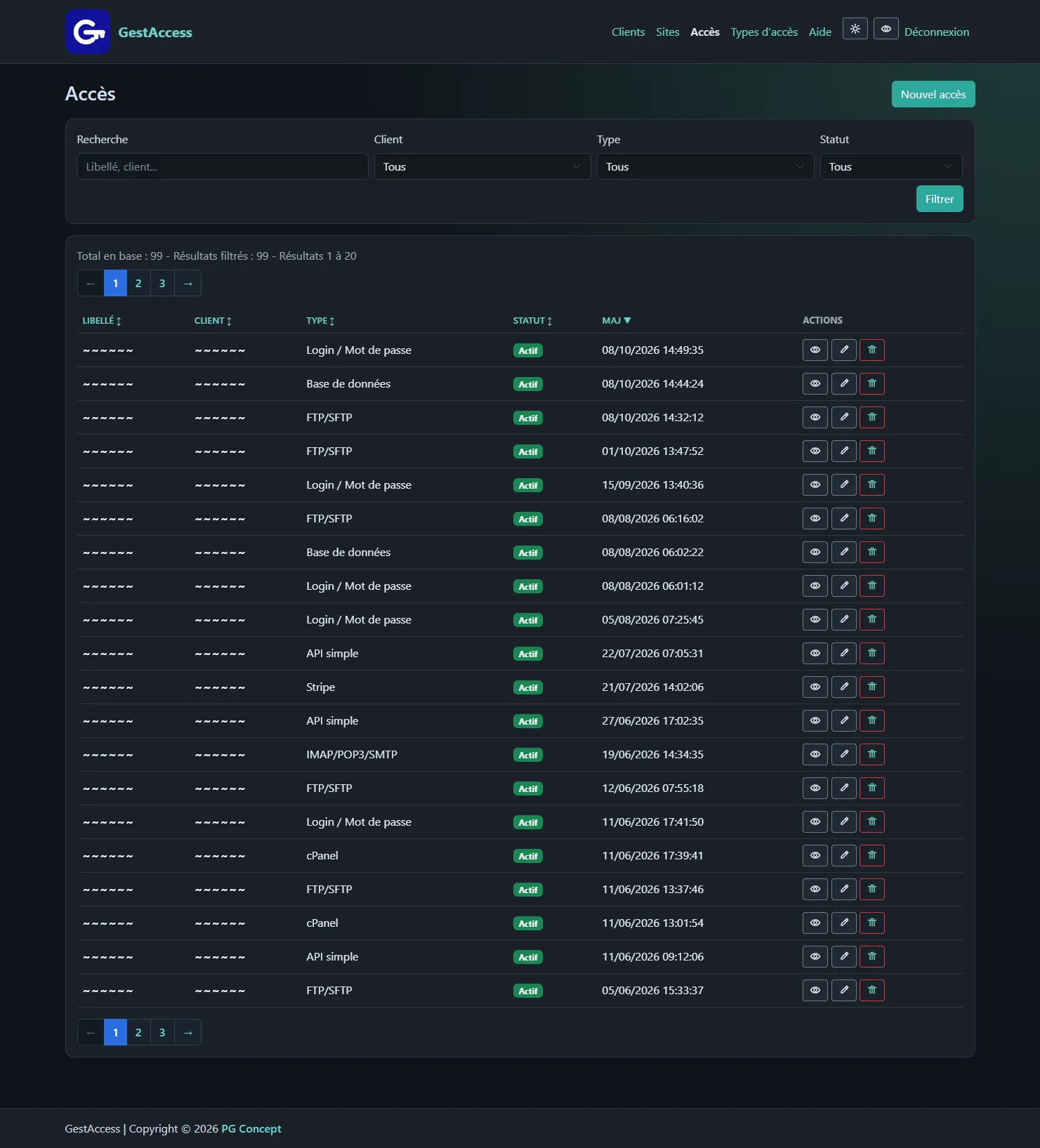Delete the access updated 05/06/2026 15:33:37
This screenshot has height=1148, width=1040.
click(x=871, y=990)
